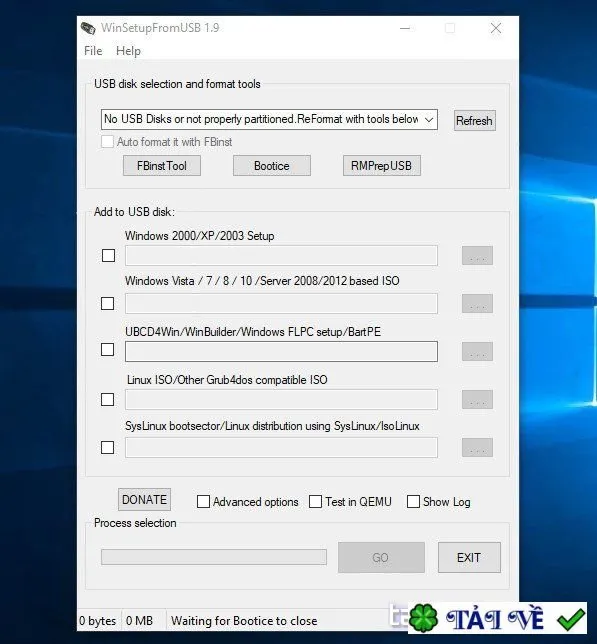Click the SysLinux bootsector path field
597x644 pixels.
pos(281,447)
